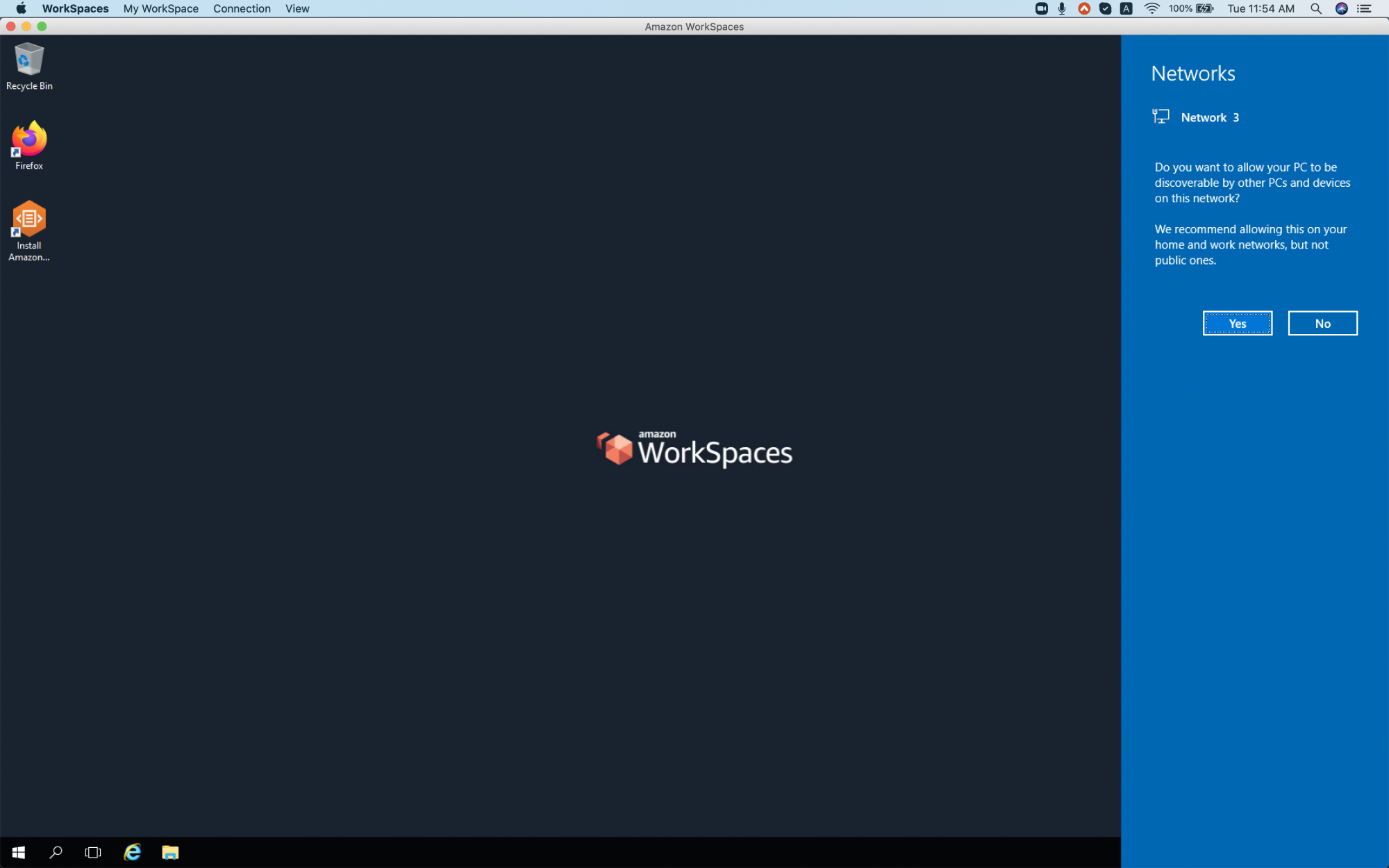
Task: Launch the Install Amazon WorkSpaces shortcut
Action: coord(28,222)
